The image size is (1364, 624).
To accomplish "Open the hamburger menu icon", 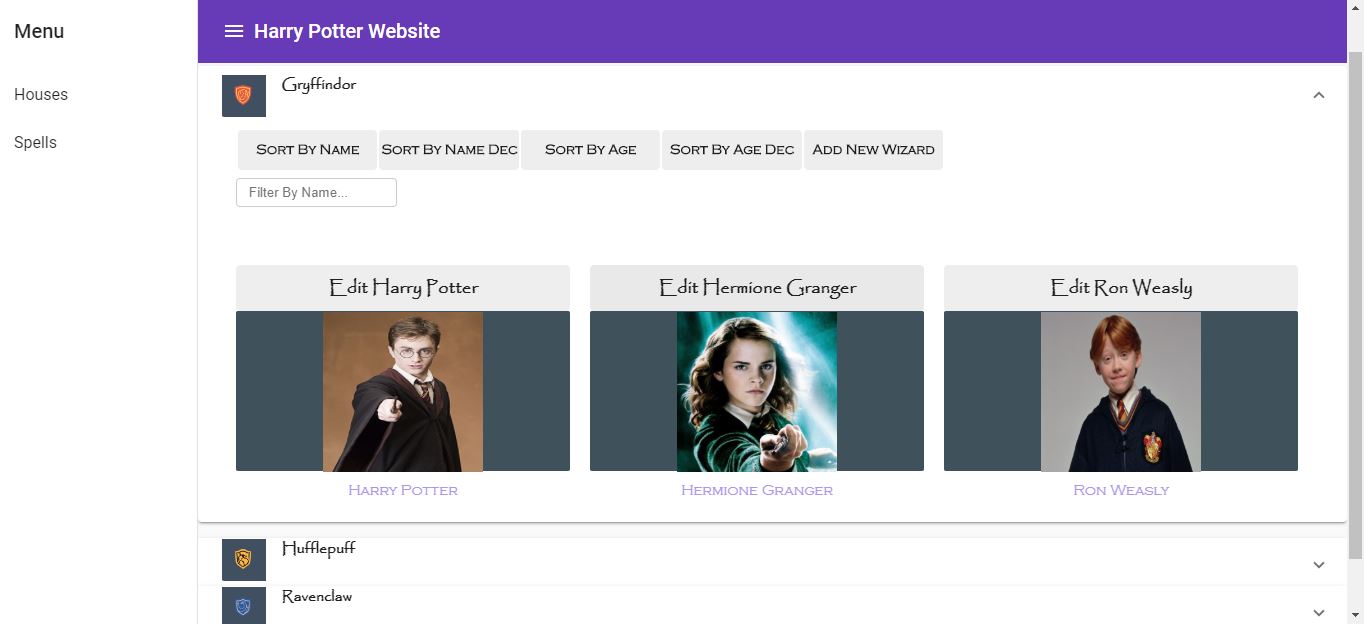I will tap(234, 31).
